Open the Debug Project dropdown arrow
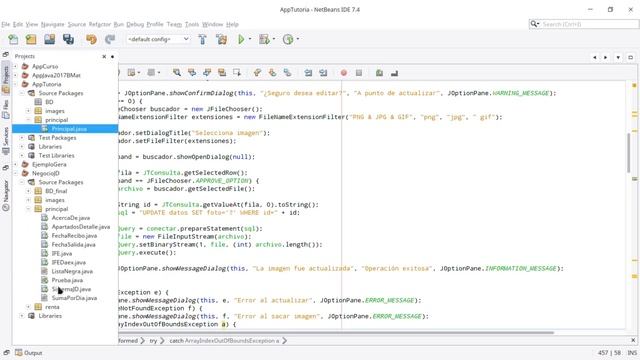The height and width of the screenshot is (360, 640). click(273, 39)
